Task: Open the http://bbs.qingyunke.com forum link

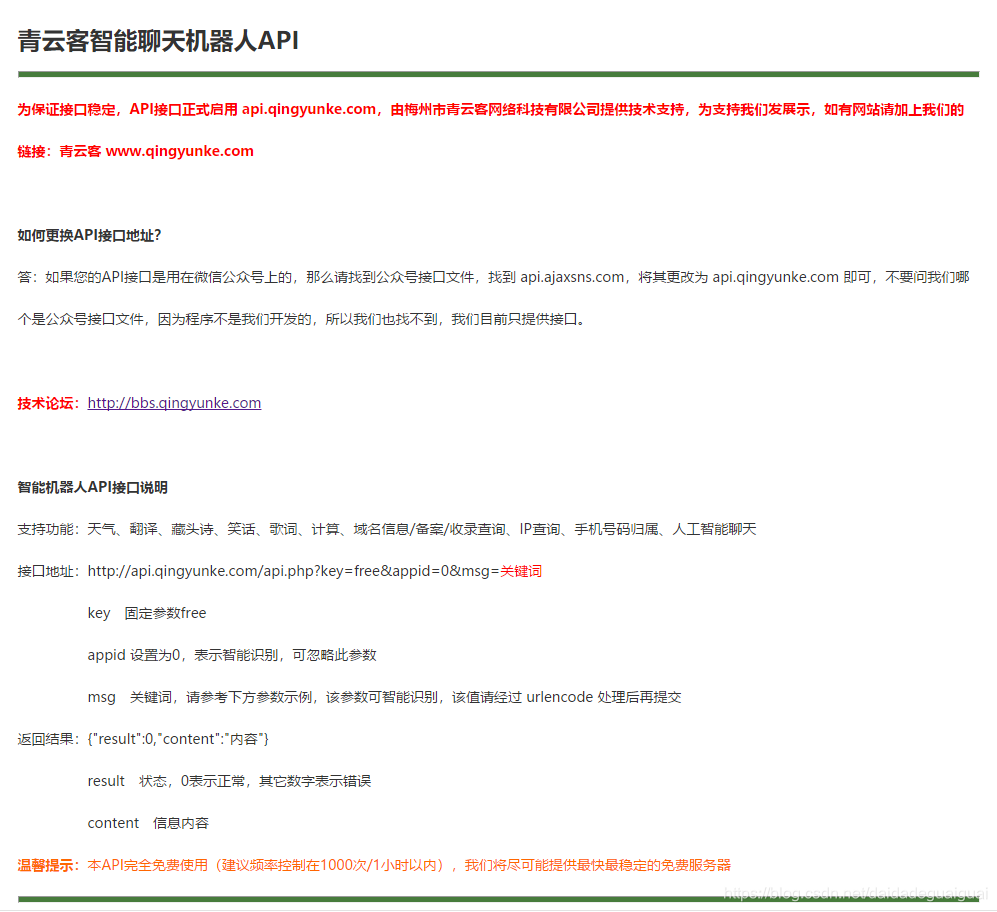Action: 174,403
